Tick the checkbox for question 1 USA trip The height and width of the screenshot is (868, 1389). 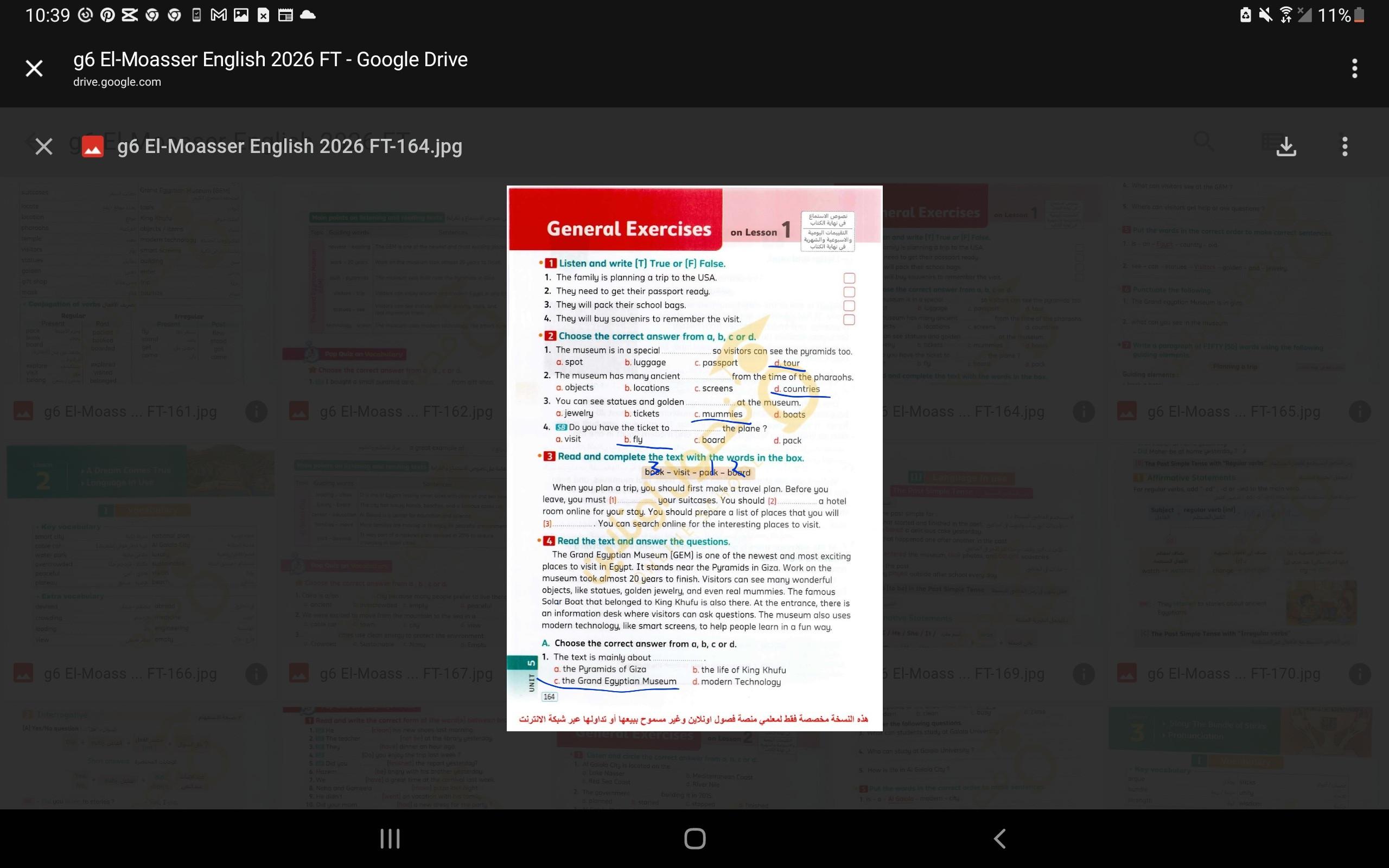click(x=849, y=278)
